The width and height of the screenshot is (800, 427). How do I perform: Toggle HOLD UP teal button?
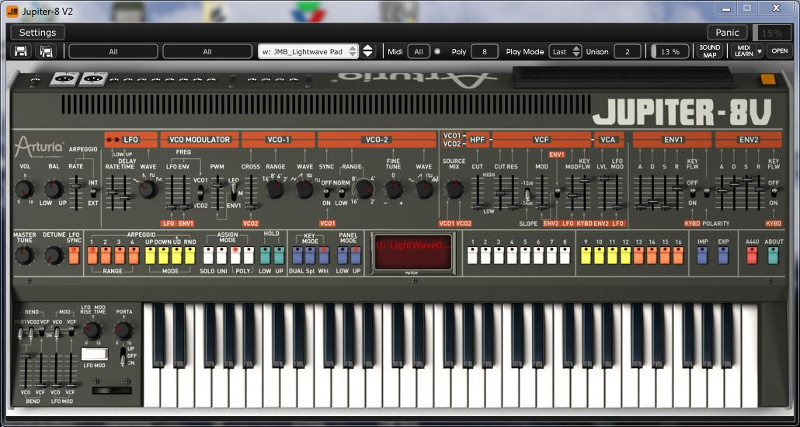pyautogui.click(x=279, y=256)
